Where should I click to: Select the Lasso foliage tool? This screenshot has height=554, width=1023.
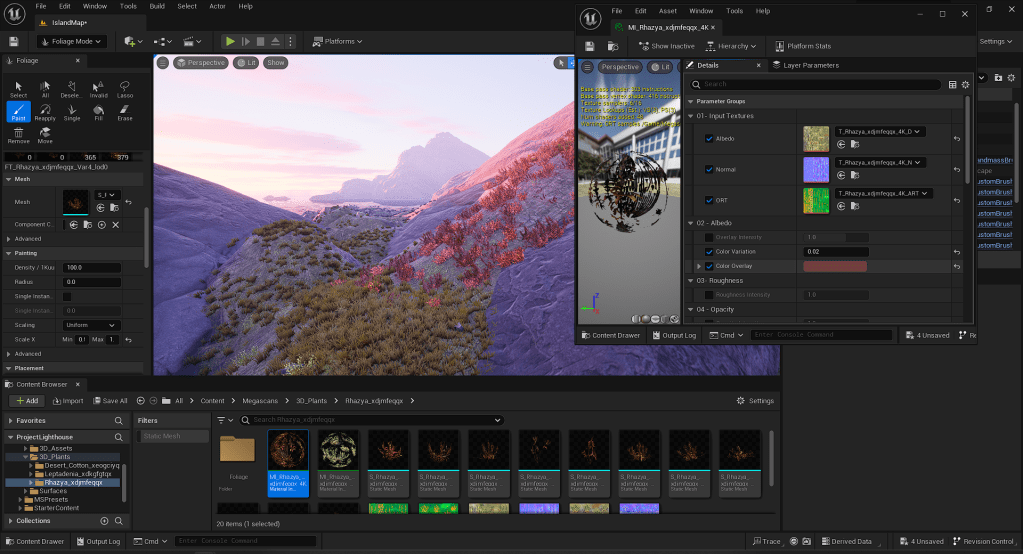click(x=124, y=89)
